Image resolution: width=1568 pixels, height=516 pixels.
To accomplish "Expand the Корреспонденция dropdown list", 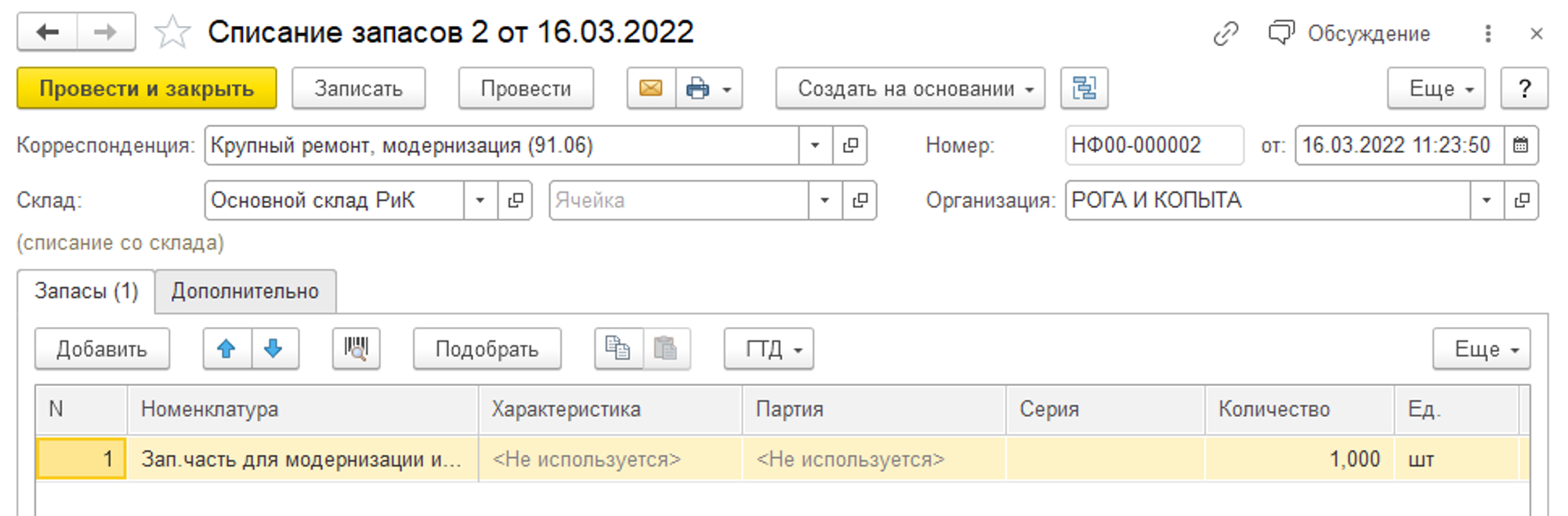I will pyautogui.click(x=815, y=146).
